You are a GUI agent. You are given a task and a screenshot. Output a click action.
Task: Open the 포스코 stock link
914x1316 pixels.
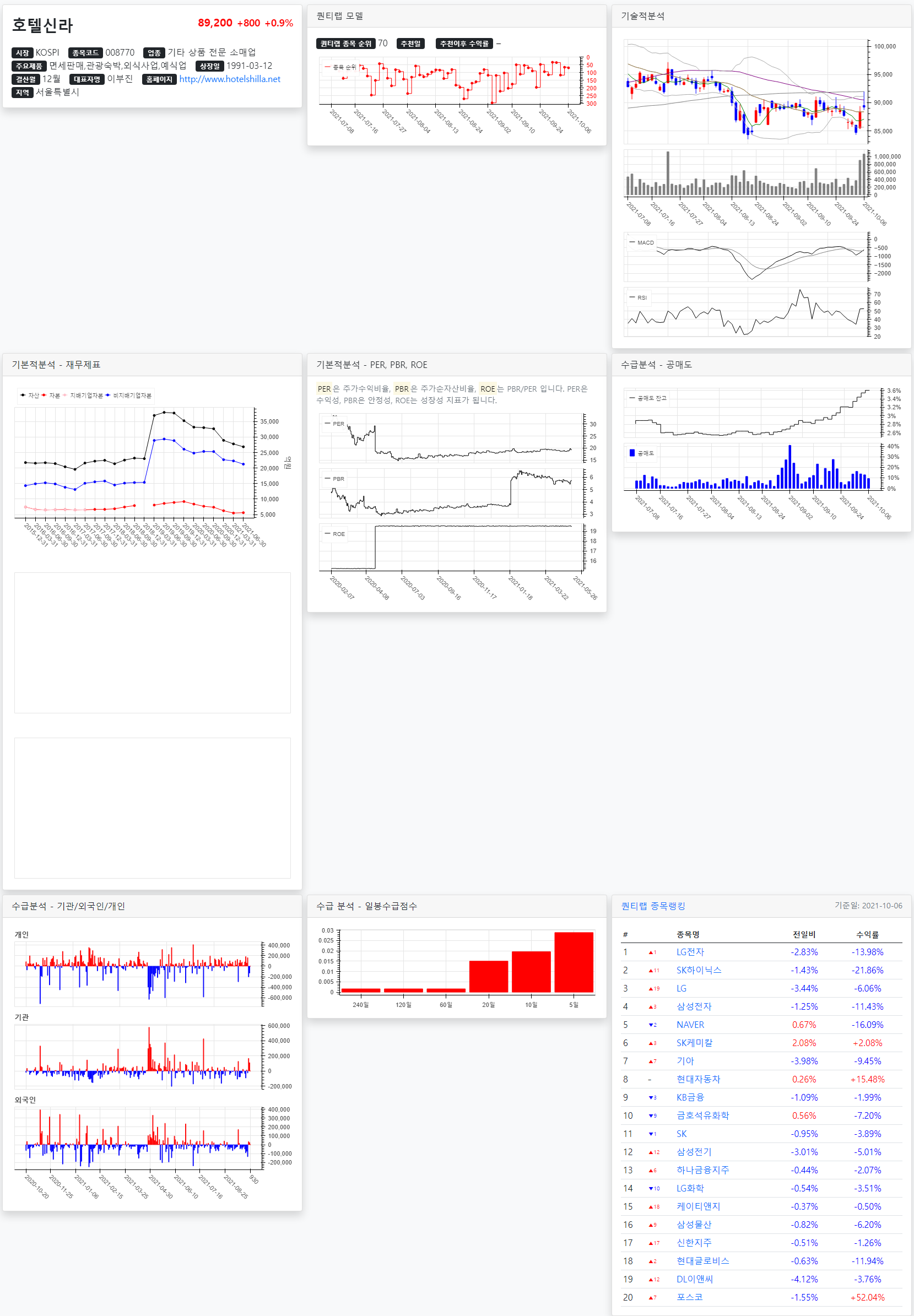[690, 1297]
